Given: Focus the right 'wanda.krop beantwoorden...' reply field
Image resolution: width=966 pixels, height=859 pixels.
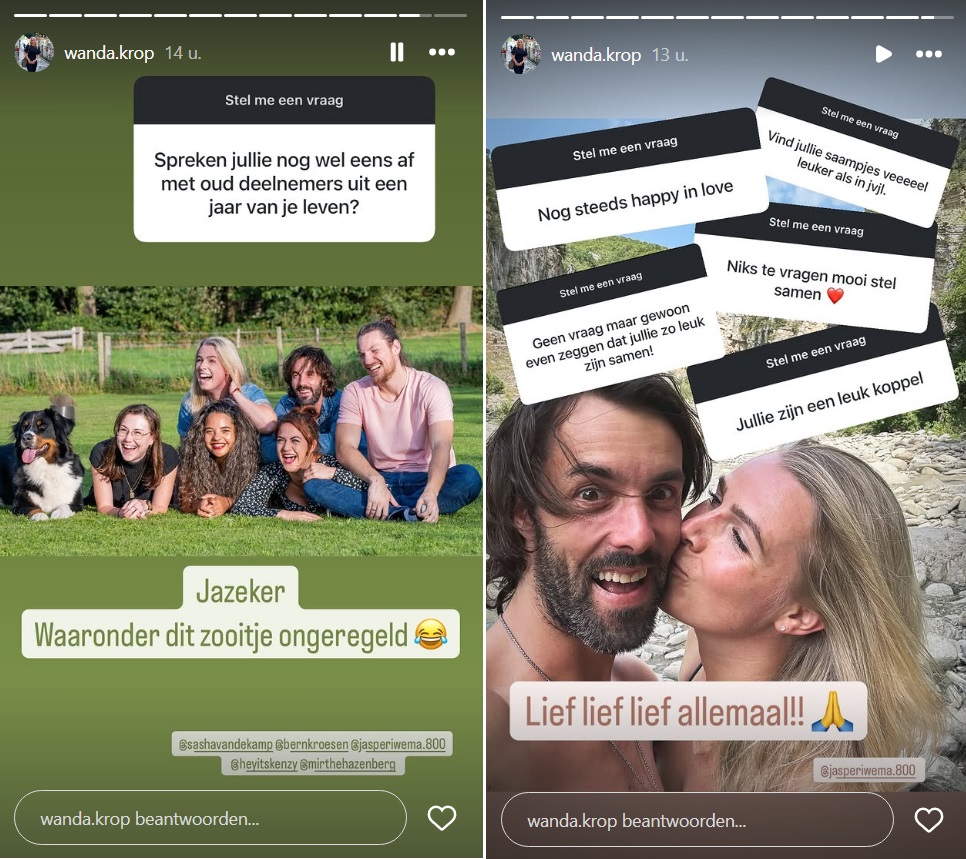Looking at the screenshot, I should point(697,820).
